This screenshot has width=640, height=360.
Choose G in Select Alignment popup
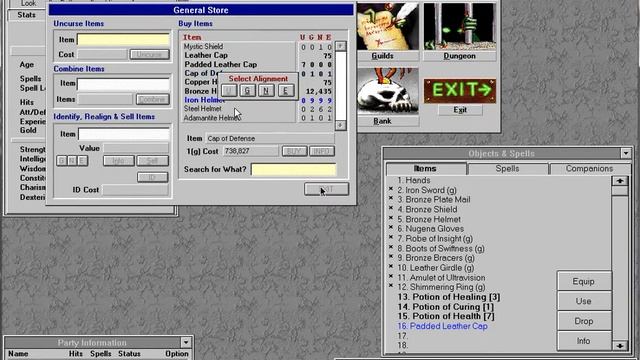[247, 91]
